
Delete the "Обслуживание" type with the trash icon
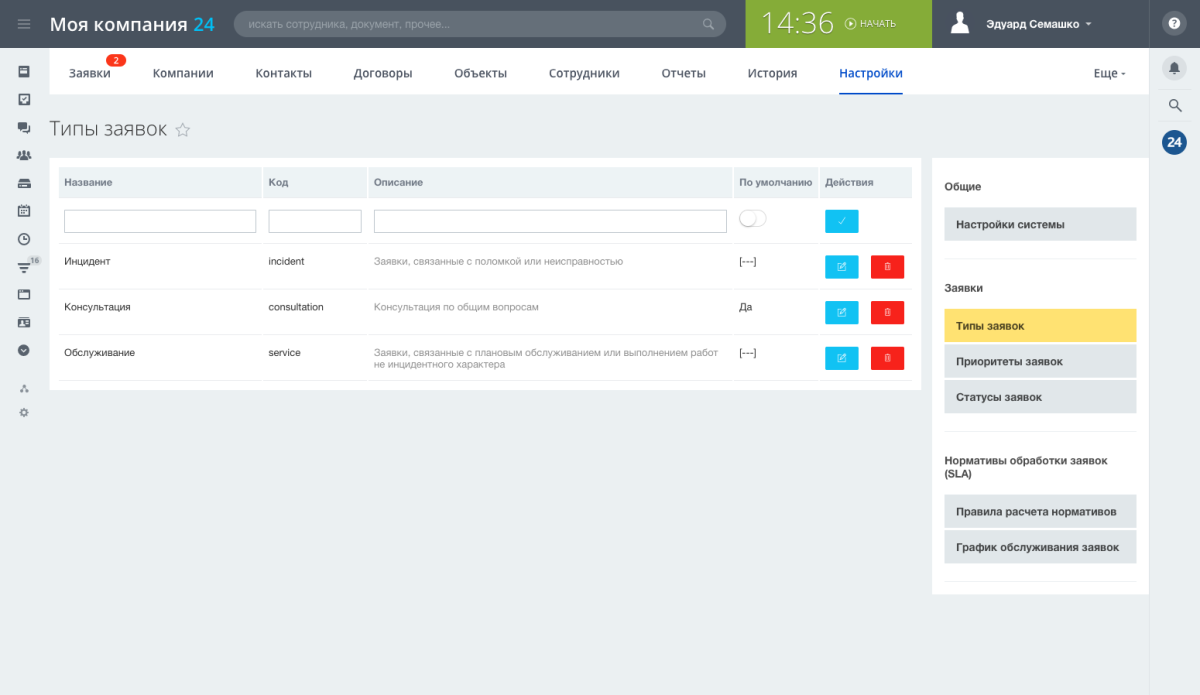coord(886,357)
